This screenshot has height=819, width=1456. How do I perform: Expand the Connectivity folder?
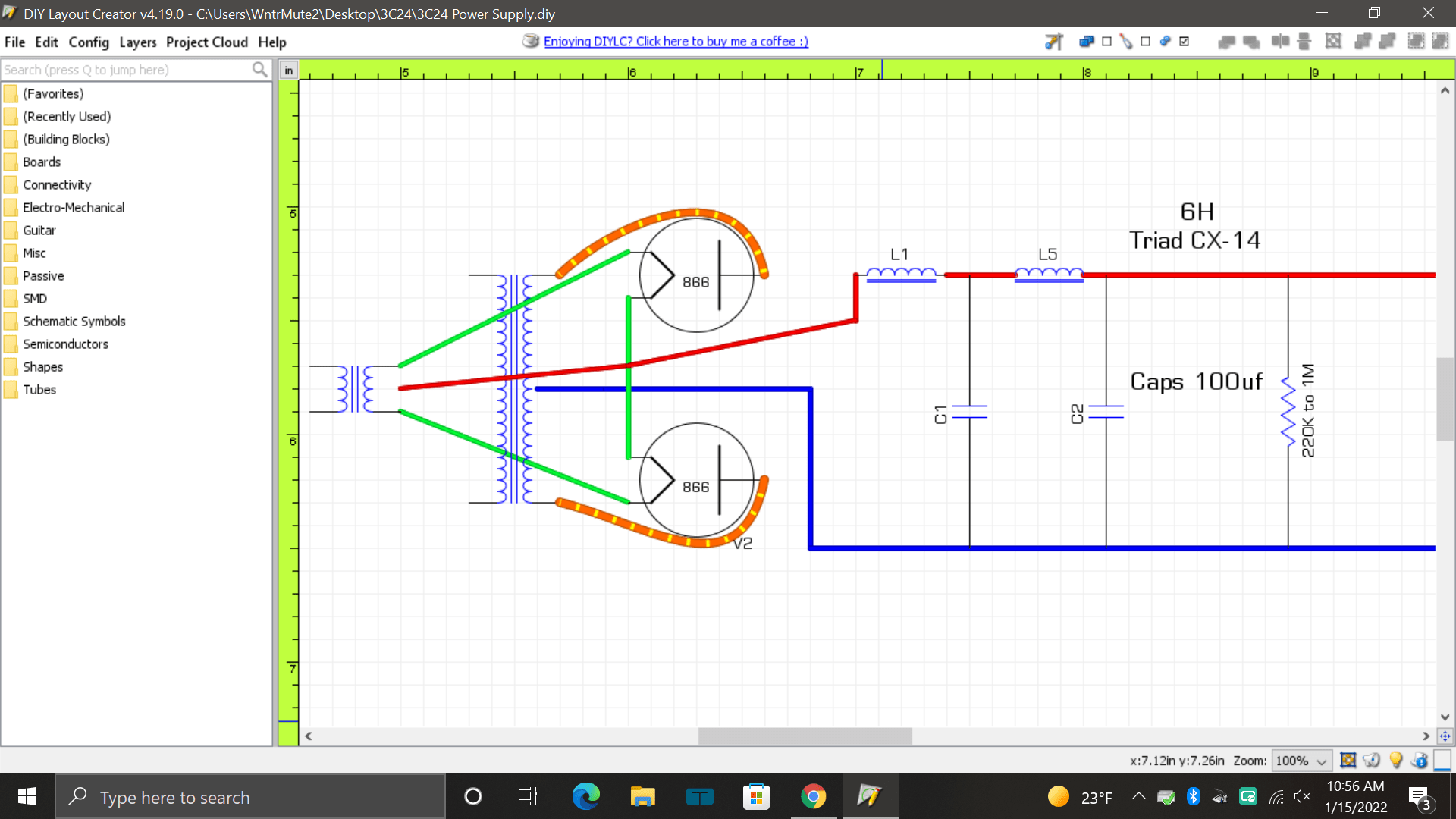(x=57, y=184)
